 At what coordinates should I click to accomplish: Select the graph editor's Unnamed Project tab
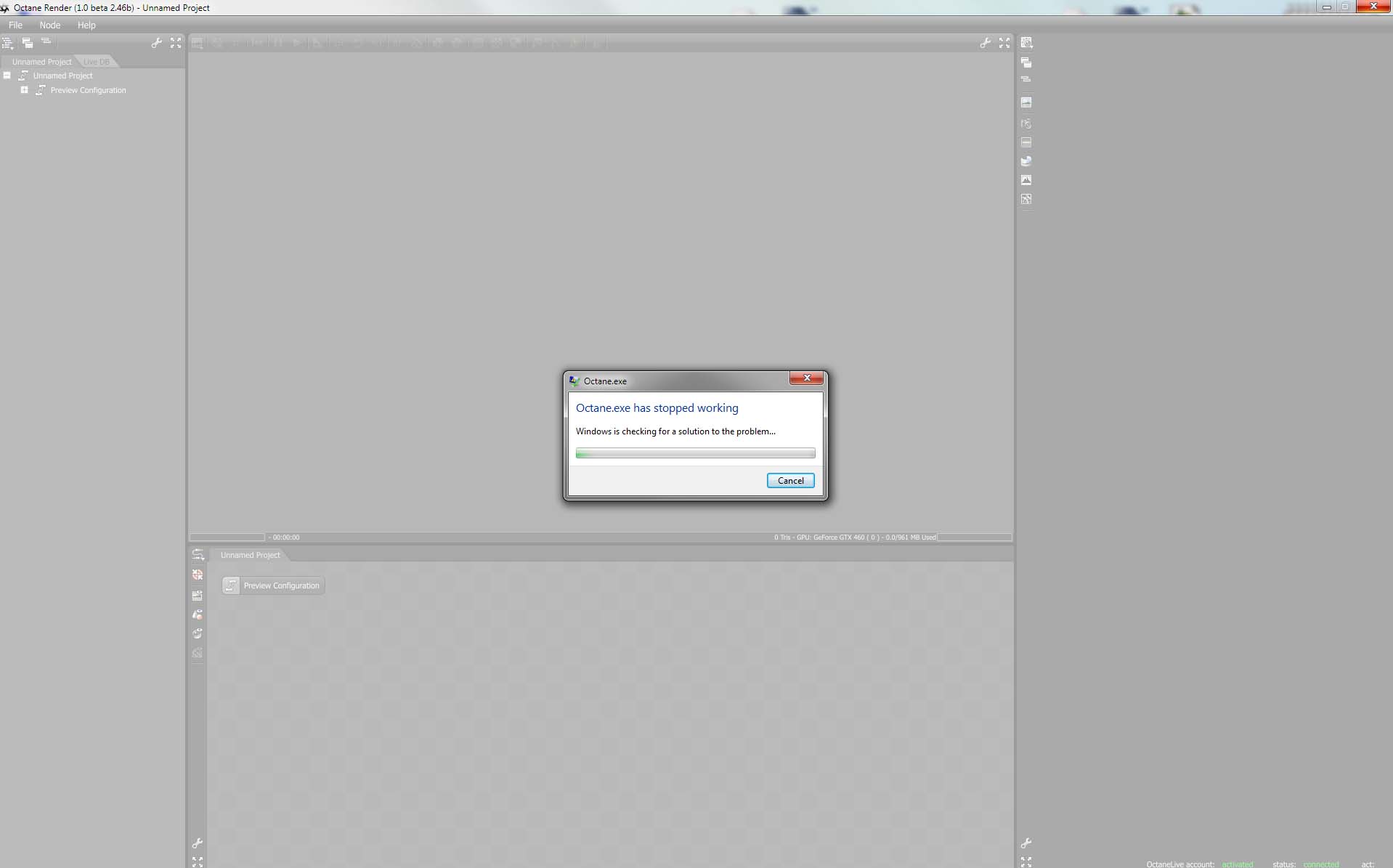coord(250,555)
